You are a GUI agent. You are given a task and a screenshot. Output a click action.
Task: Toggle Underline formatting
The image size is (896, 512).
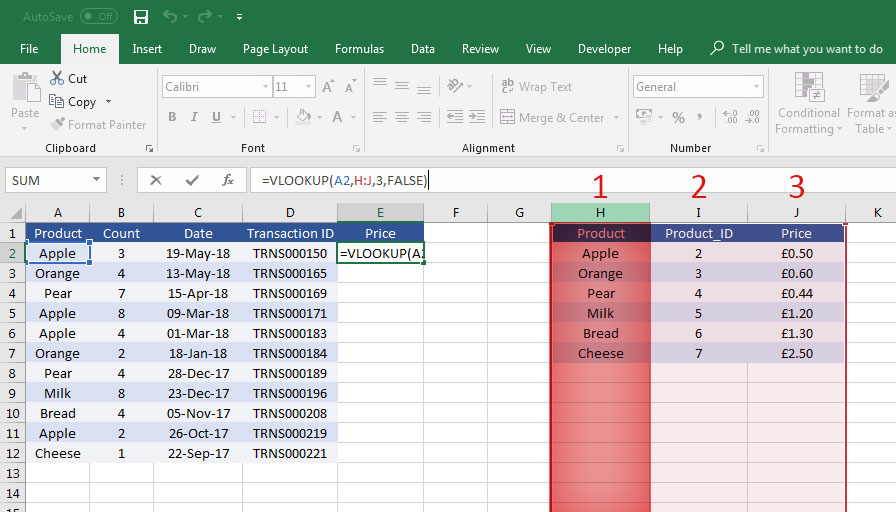click(216, 117)
